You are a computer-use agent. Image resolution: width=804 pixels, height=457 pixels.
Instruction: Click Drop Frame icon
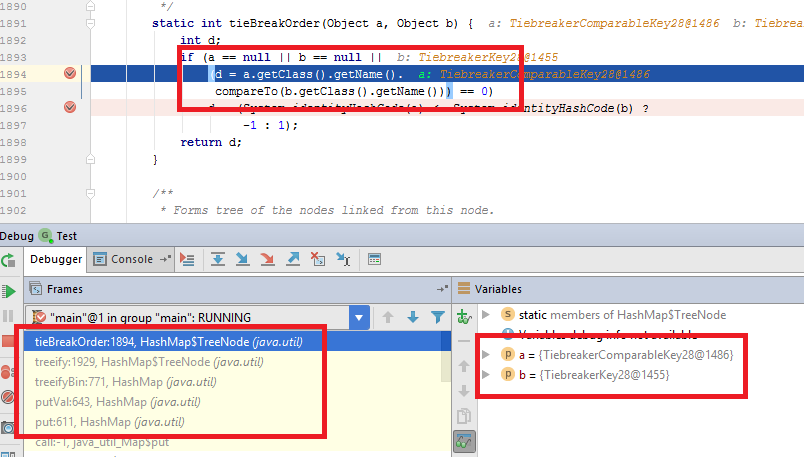coord(318,259)
